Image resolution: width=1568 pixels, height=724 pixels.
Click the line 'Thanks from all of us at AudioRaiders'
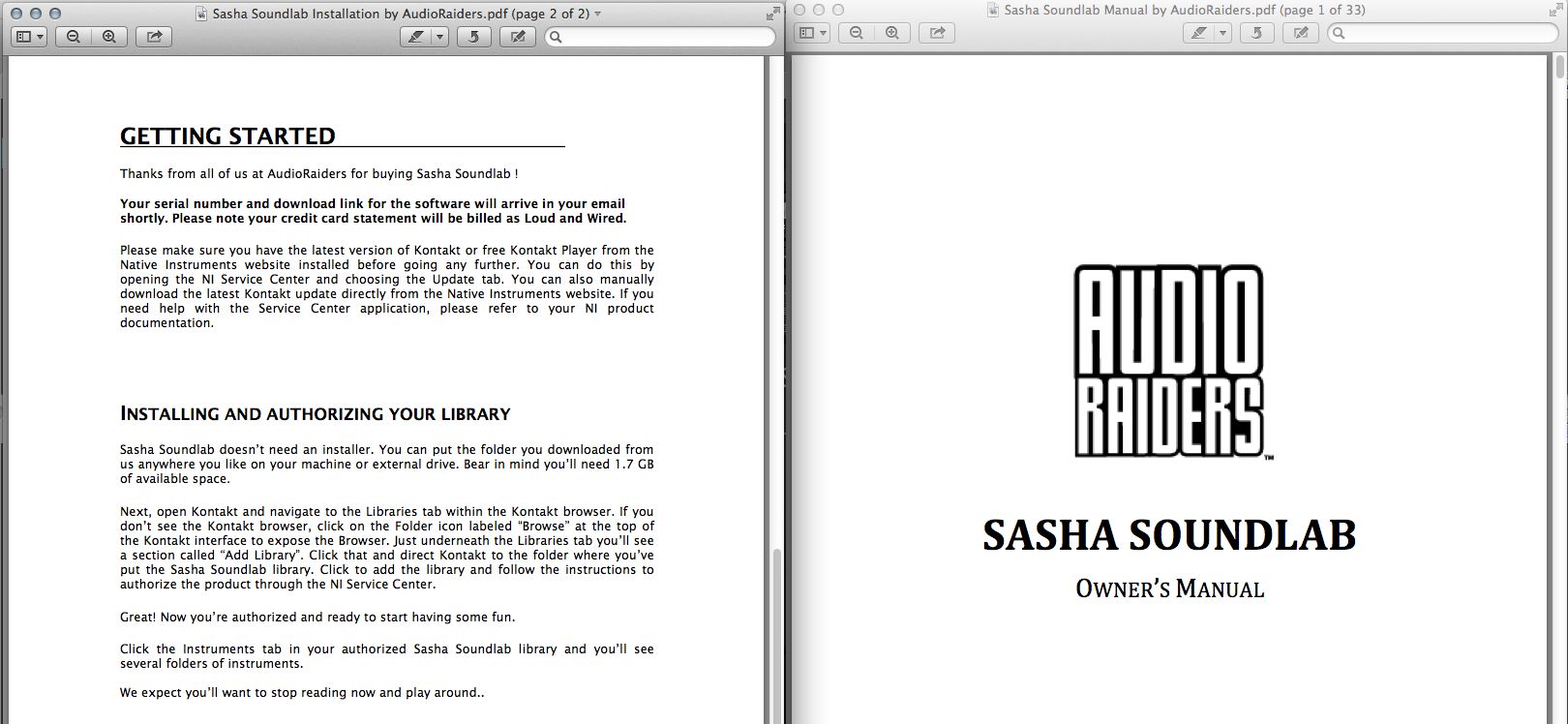[319, 174]
